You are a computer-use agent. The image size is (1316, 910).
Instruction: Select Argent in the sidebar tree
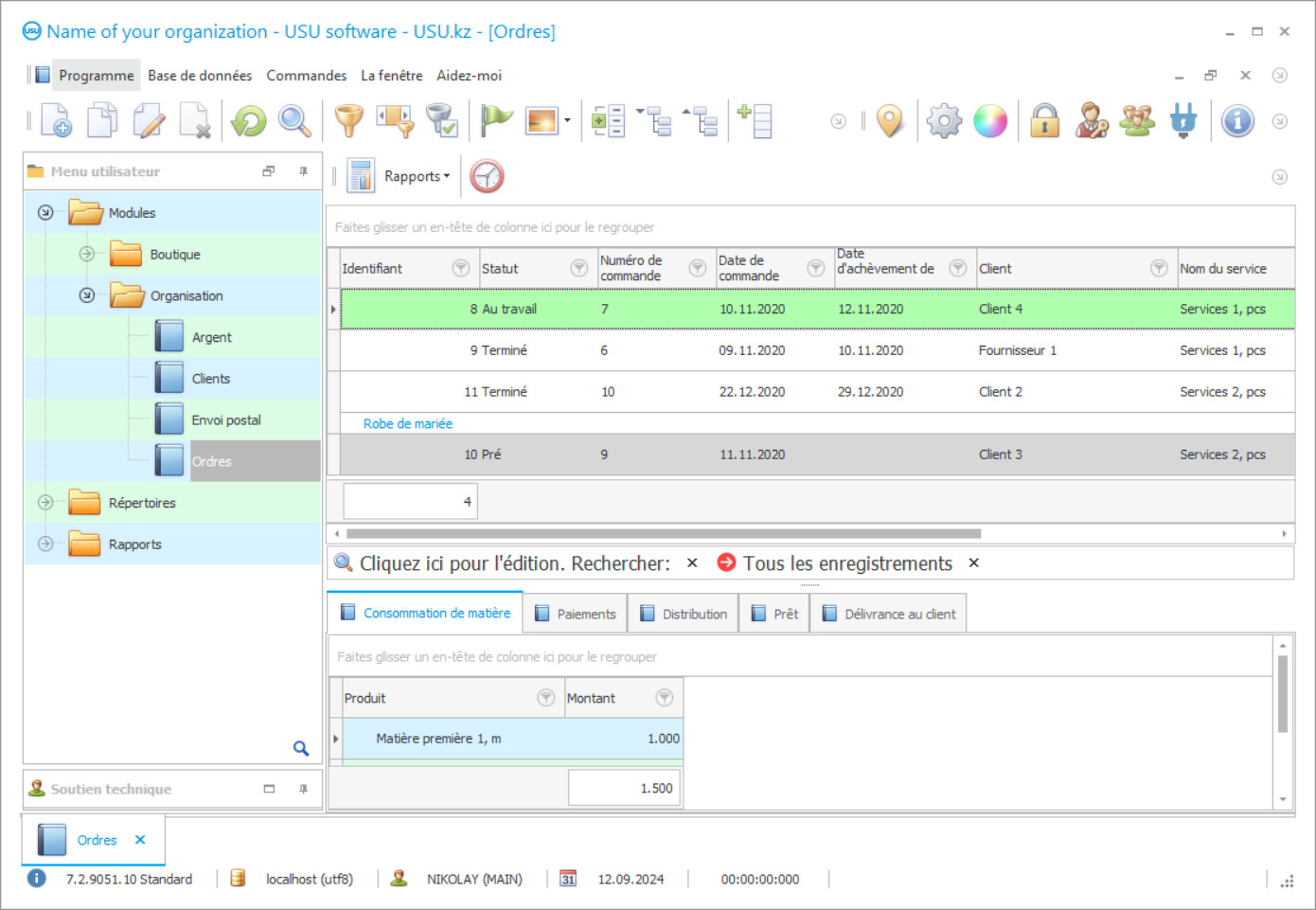[x=212, y=337]
